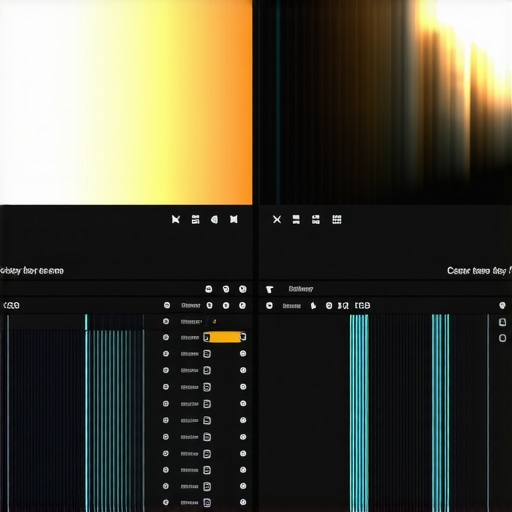Screen dimensions: 512x512
Task: Click the T-shaped icon in the right panel header
Action: coord(270,289)
